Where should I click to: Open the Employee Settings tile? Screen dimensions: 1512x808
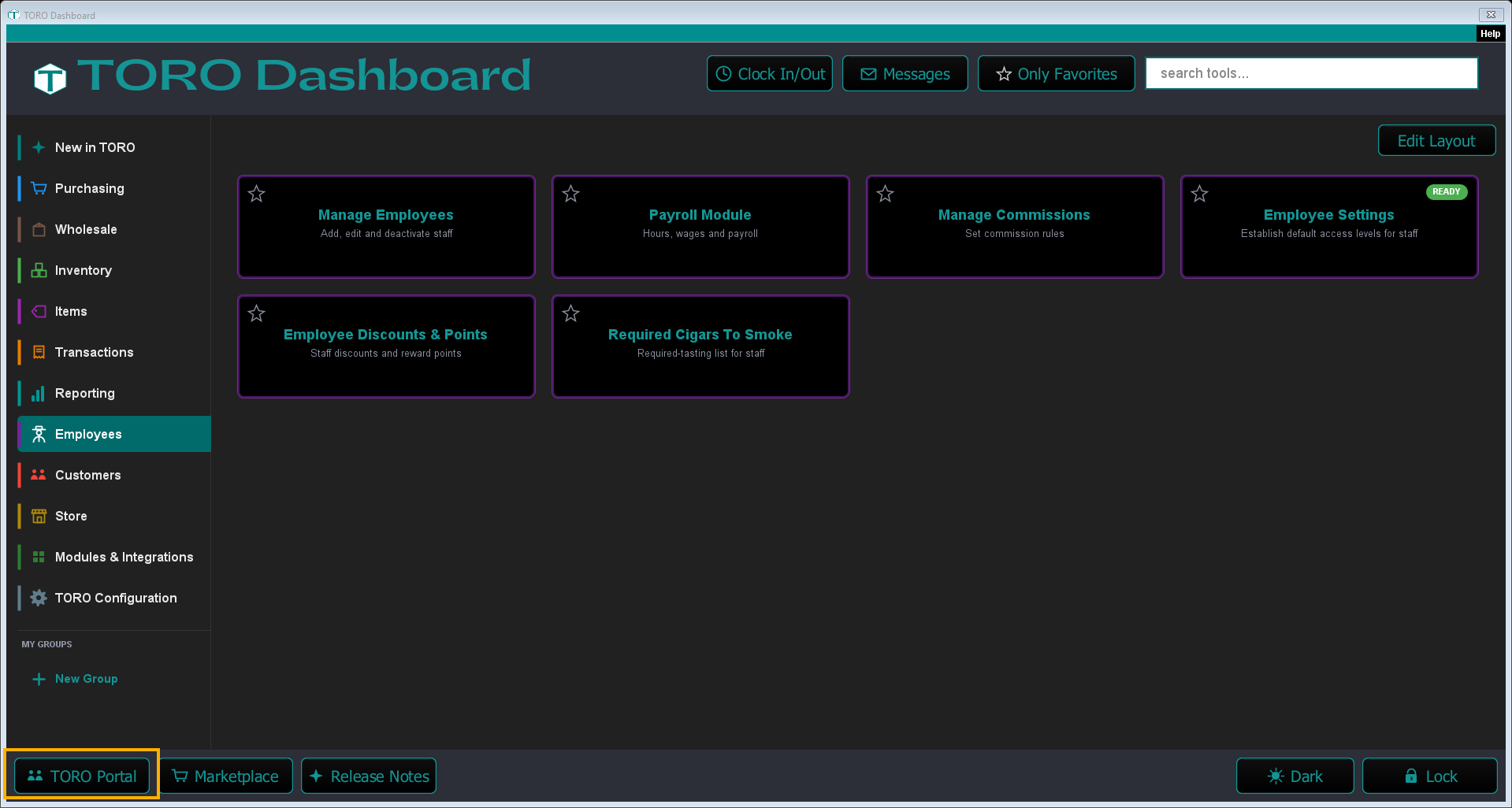[x=1329, y=227]
